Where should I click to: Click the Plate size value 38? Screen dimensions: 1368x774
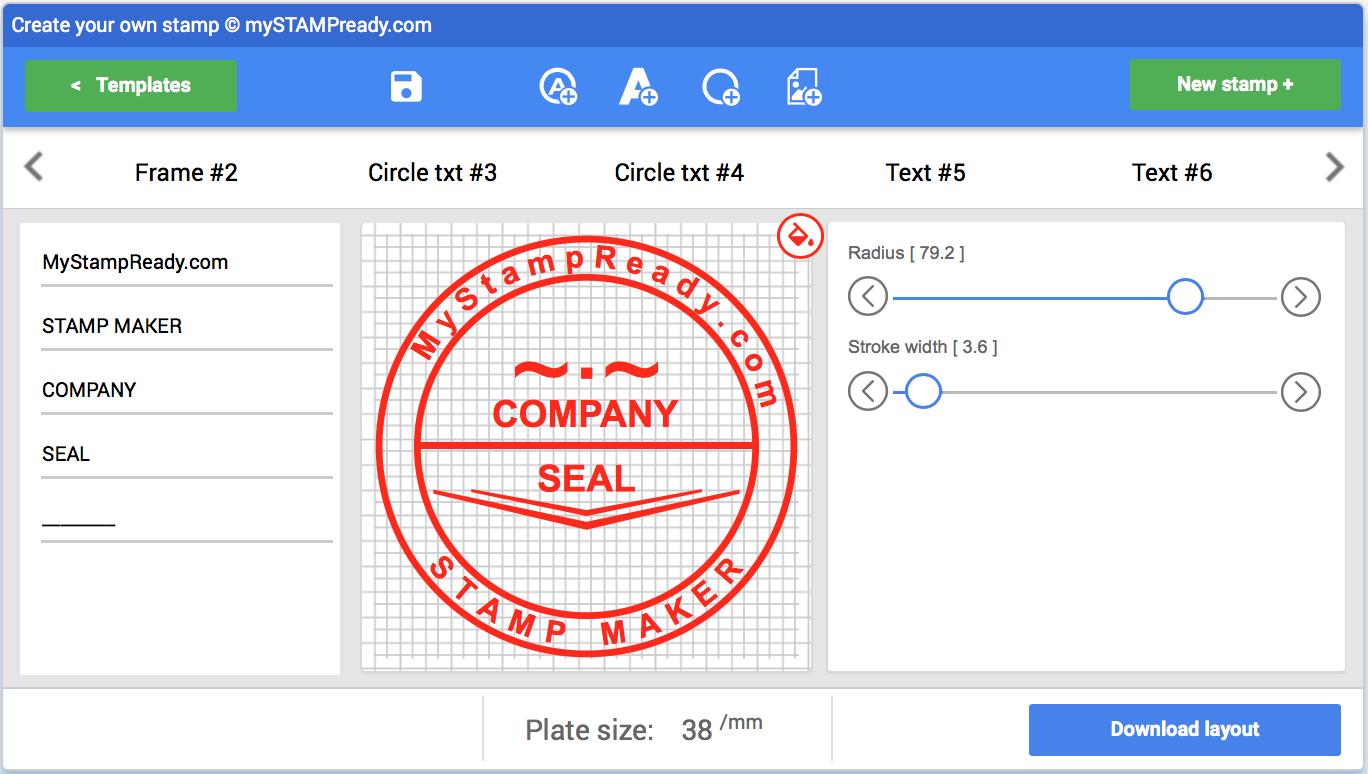697,730
